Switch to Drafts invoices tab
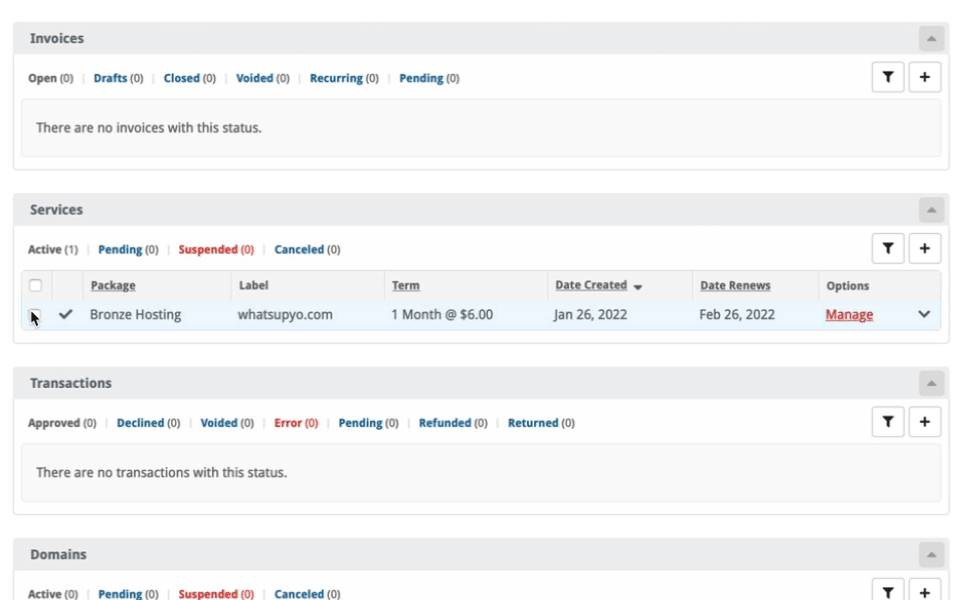 pos(110,78)
